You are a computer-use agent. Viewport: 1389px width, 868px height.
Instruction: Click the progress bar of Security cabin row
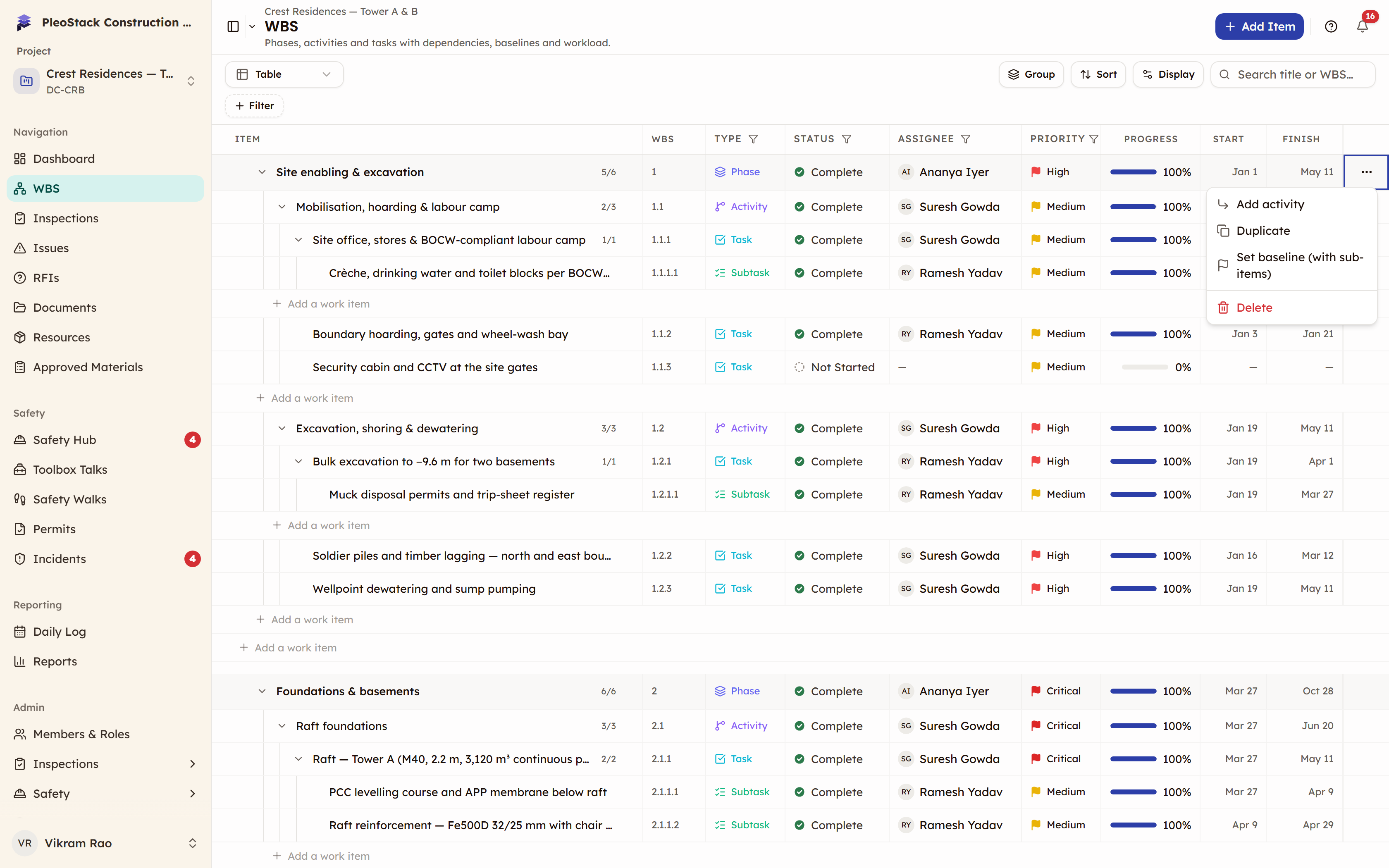click(x=1145, y=367)
